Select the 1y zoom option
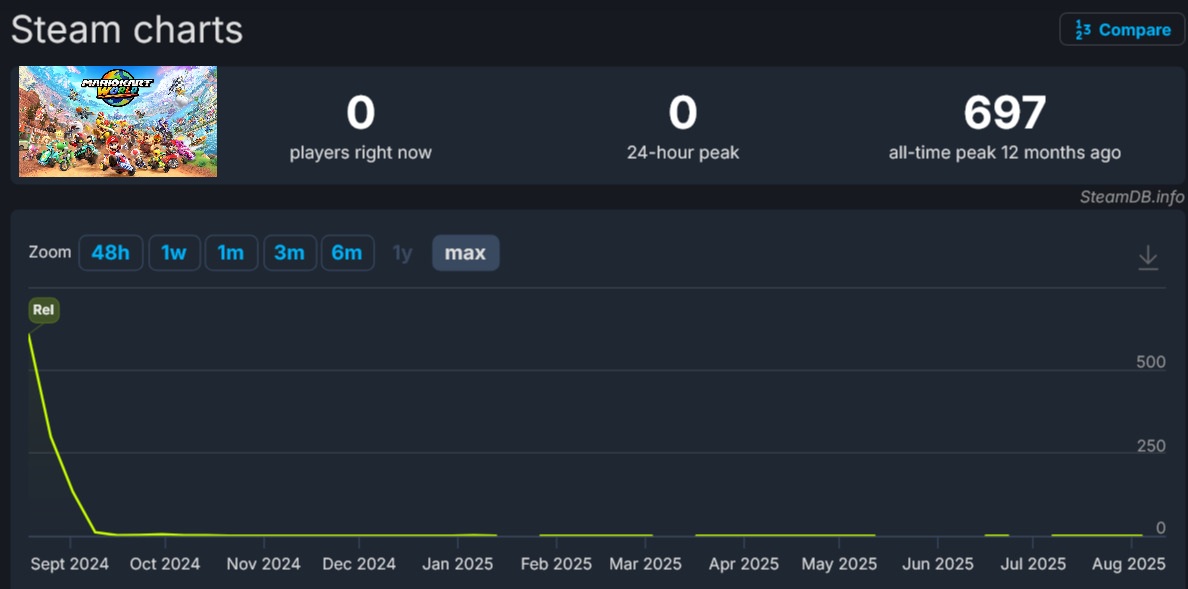Image resolution: width=1188 pixels, height=589 pixels. (402, 252)
